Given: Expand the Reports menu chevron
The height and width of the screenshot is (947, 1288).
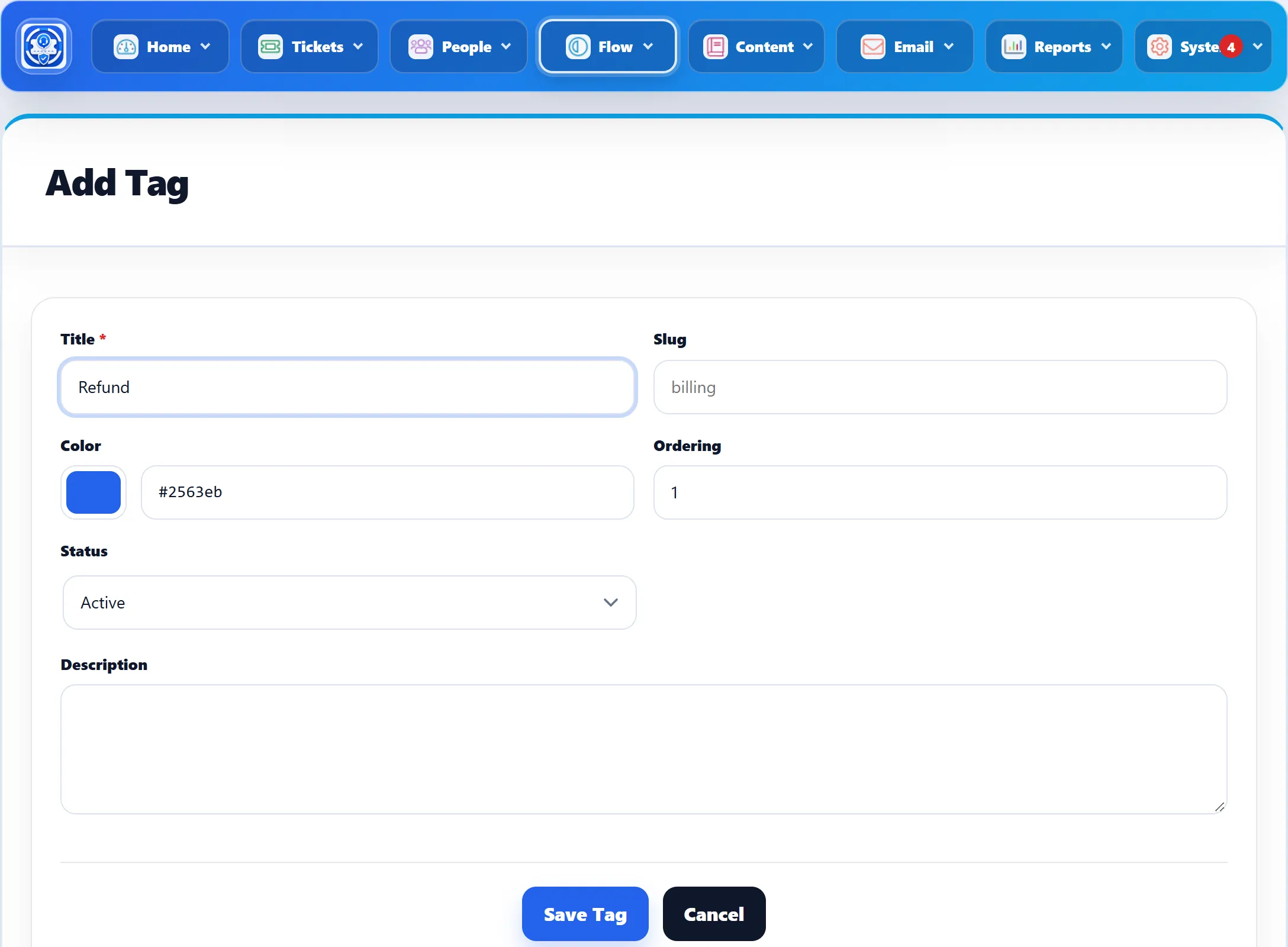Looking at the screenshot, I should click(1106, 47).
